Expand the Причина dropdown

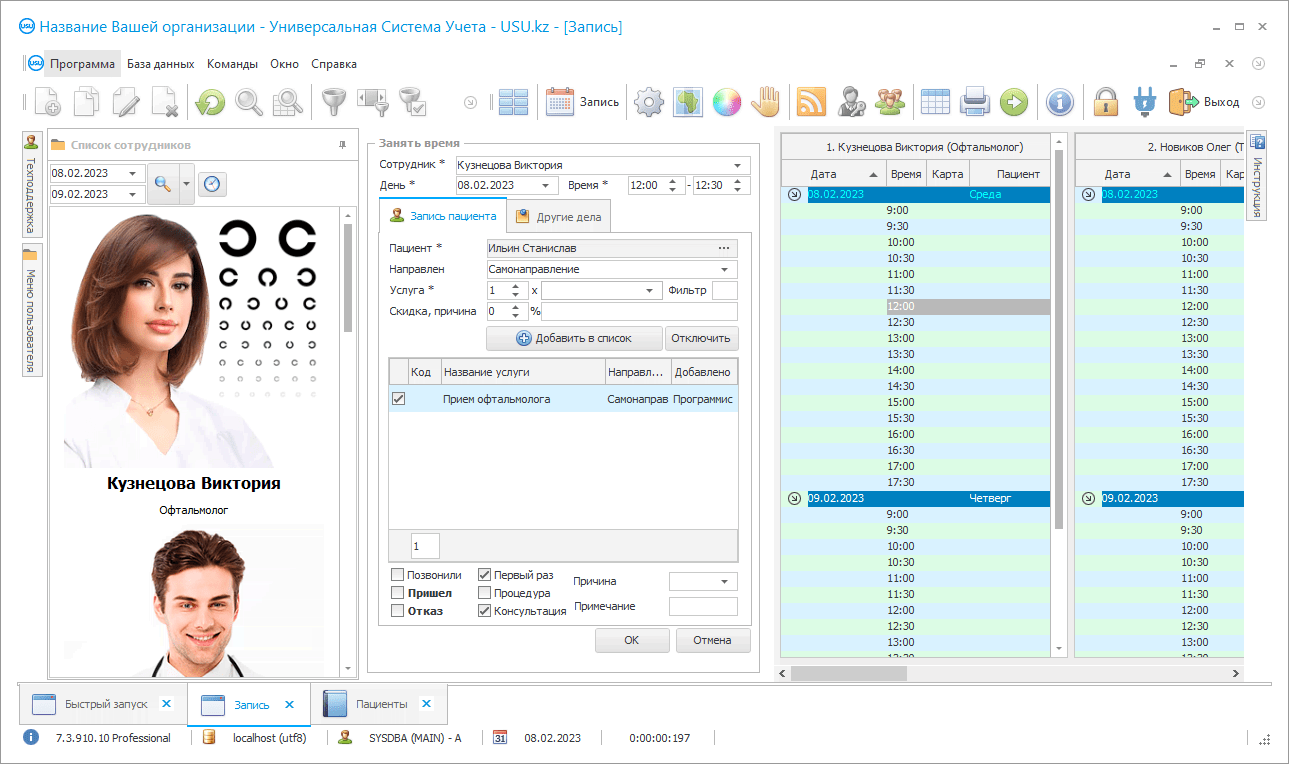point(724,581)
